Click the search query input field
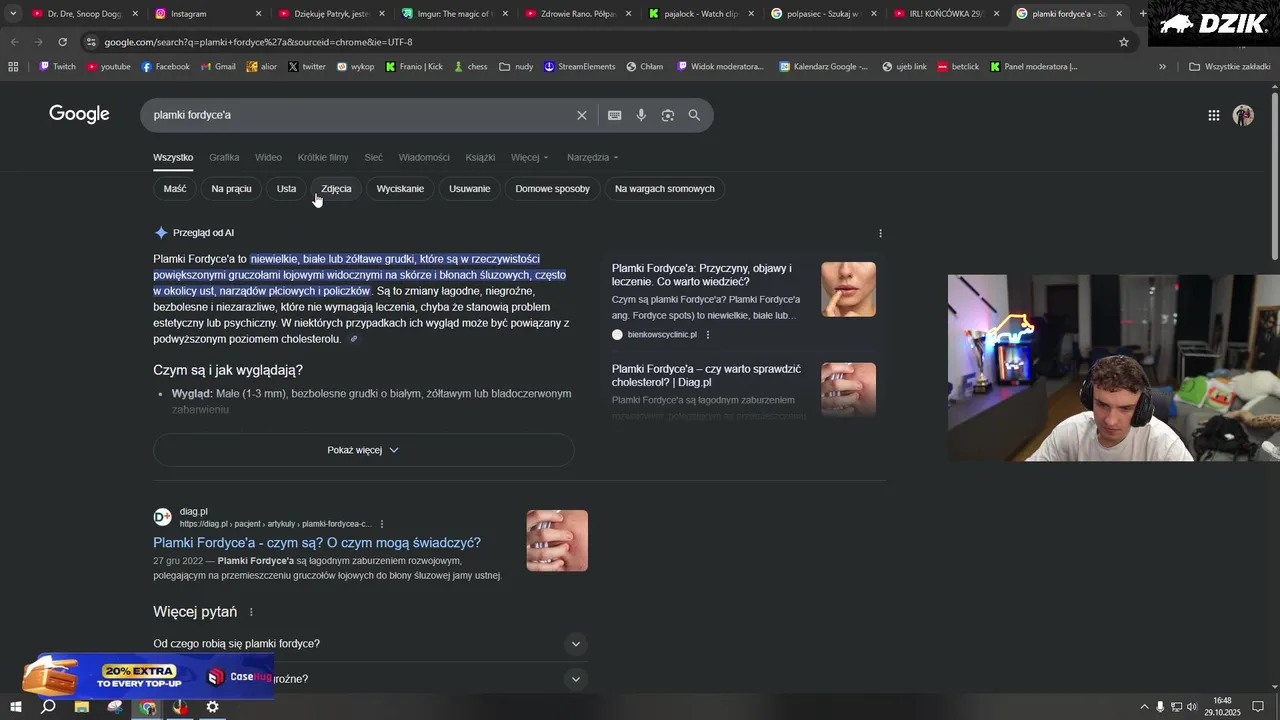Screen dimensions: 1280x720 (x=360, y=115)
